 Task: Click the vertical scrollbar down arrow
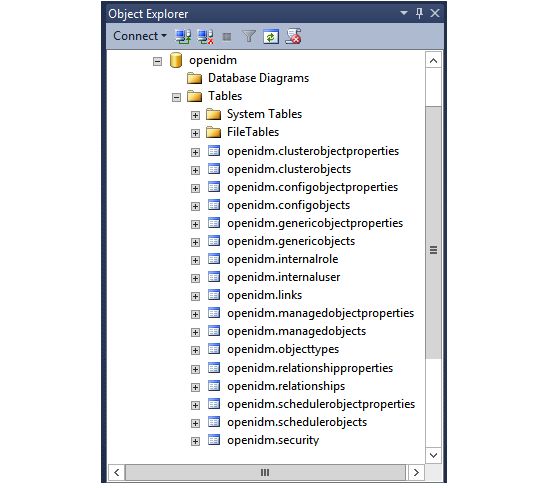(x=433, y=455)
